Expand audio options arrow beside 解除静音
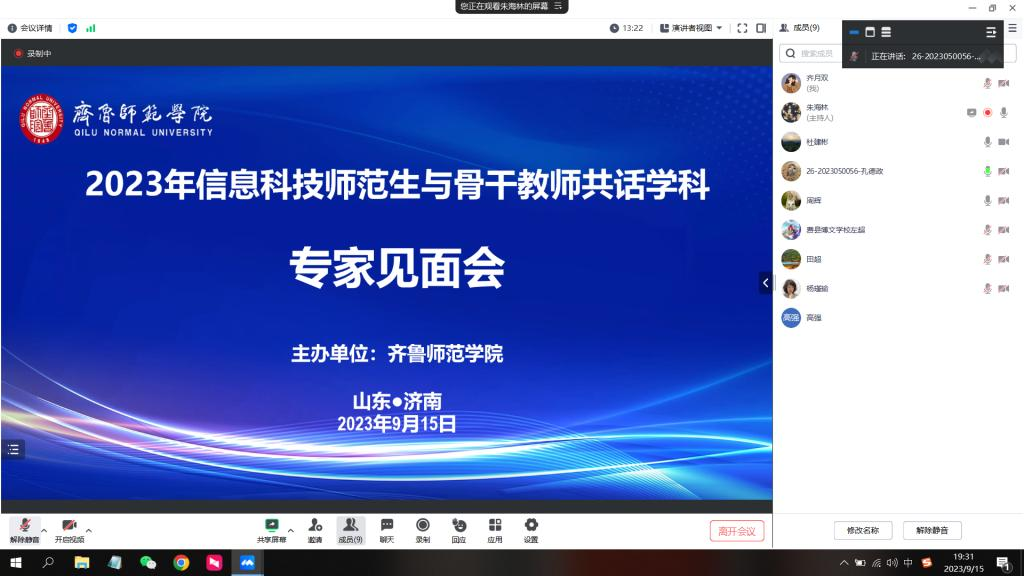1024x576 pixels. tap(44, 530)
